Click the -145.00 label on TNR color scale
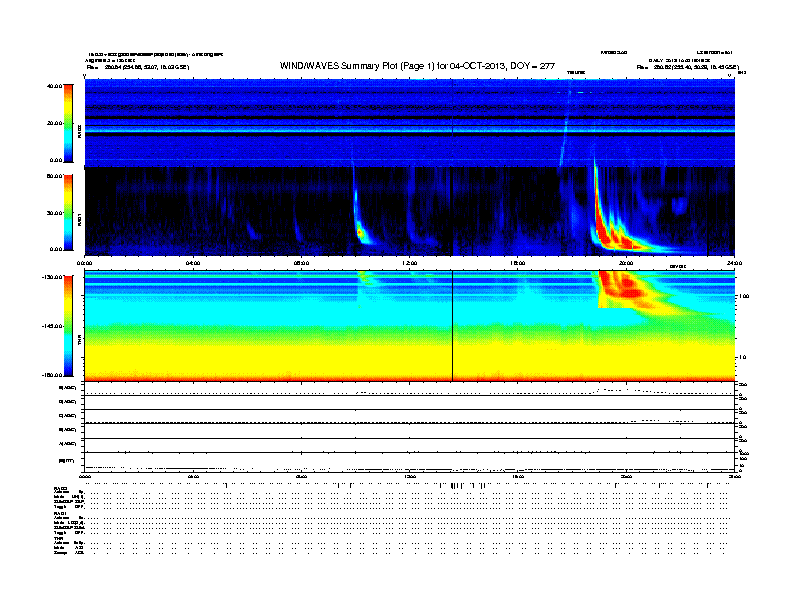This screenshot has width=792, height=612. (53, 326)
